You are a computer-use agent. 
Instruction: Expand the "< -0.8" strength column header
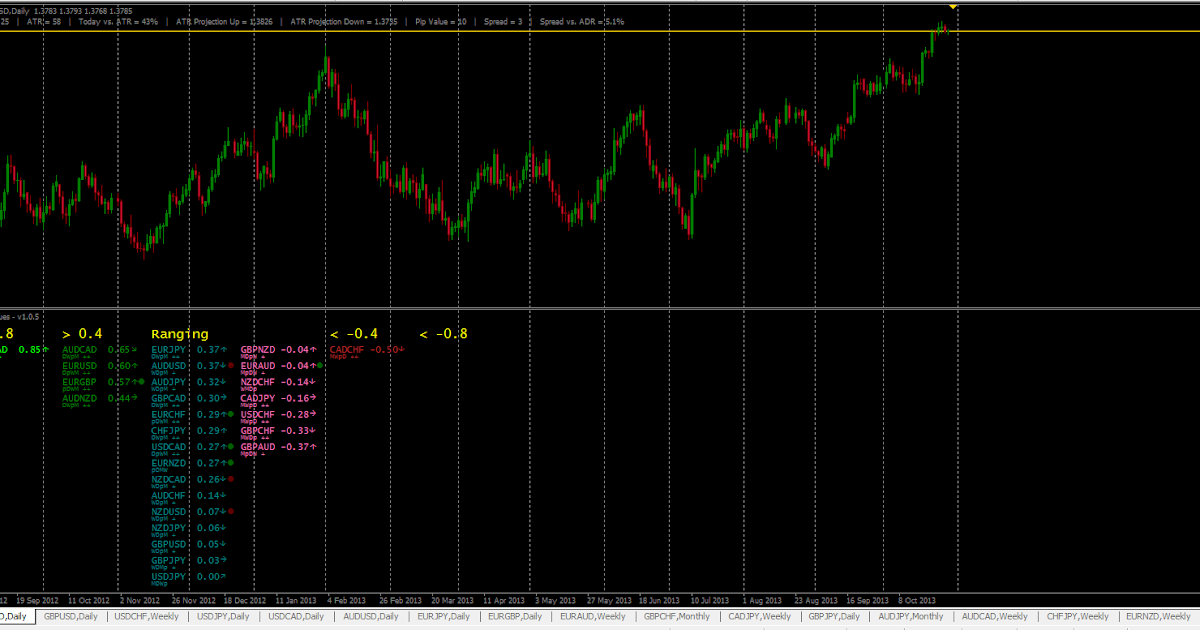point(445,333)
